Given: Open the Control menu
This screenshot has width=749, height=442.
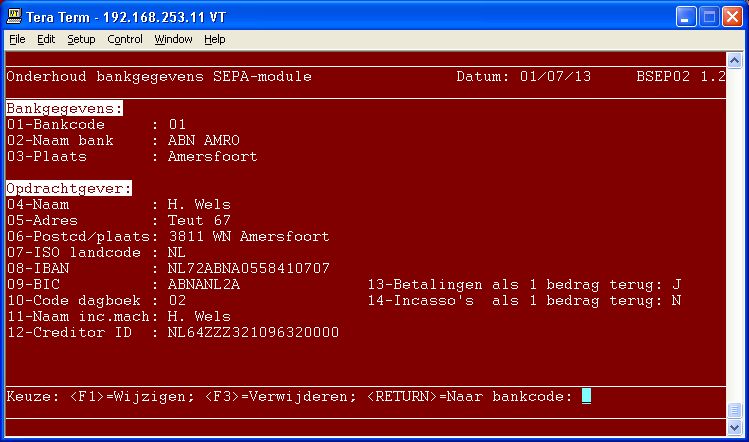Looking at the screenshot, I should pos(125,39).
